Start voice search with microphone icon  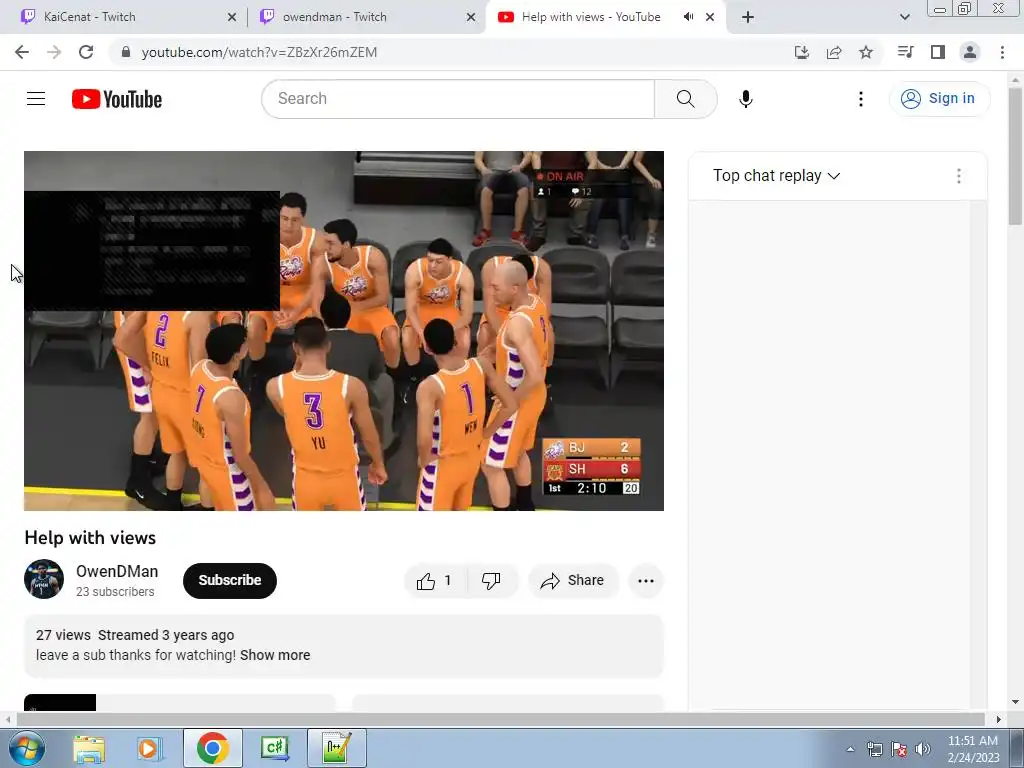pyautogui.click(x=745, y=99)
